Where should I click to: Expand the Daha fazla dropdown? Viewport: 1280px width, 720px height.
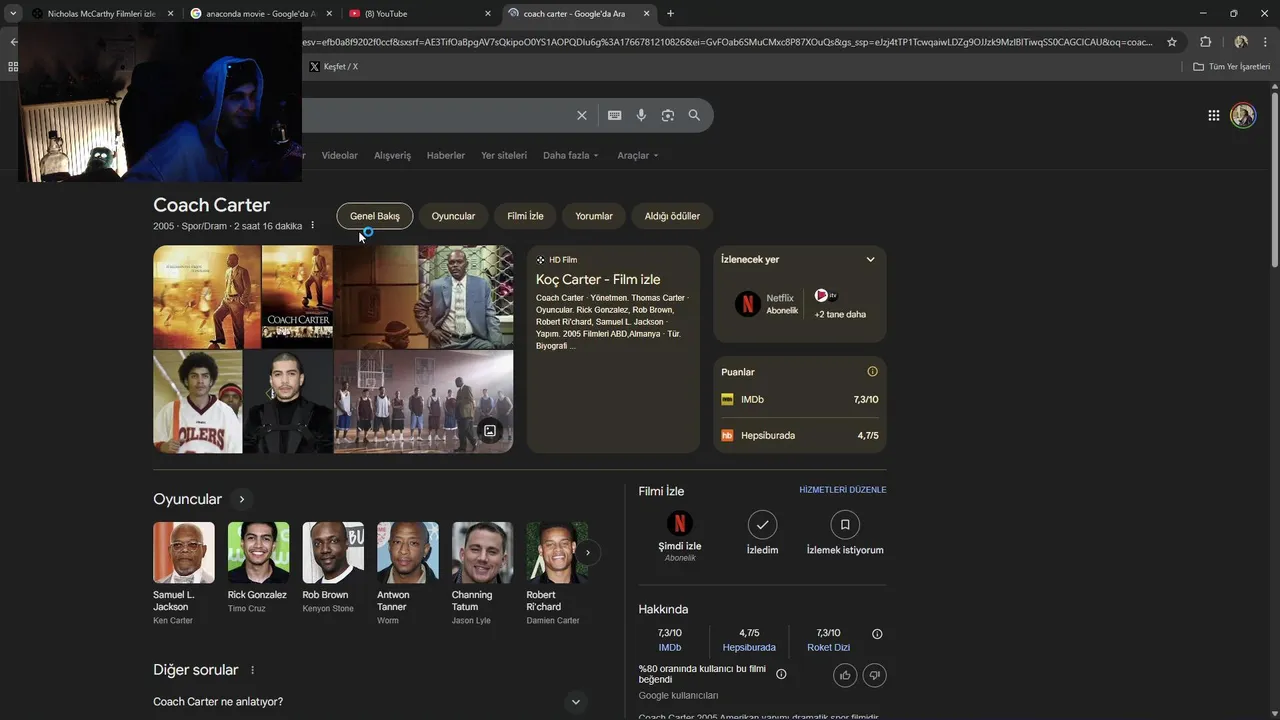(570, 155)
